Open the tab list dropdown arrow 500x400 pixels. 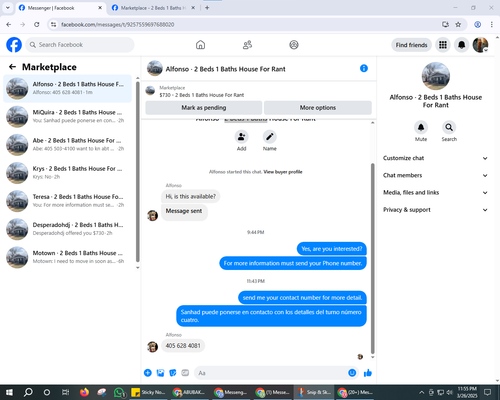(8, 8)
